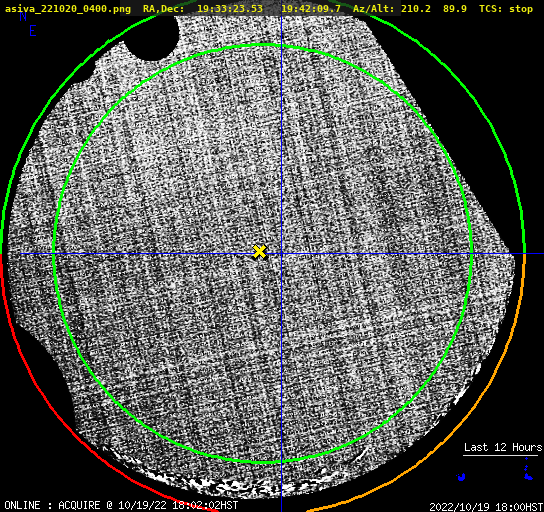Click the blue E east compass label
This screenshot has height=512, width=544.
pyautogui.click(x=33, y=31)
